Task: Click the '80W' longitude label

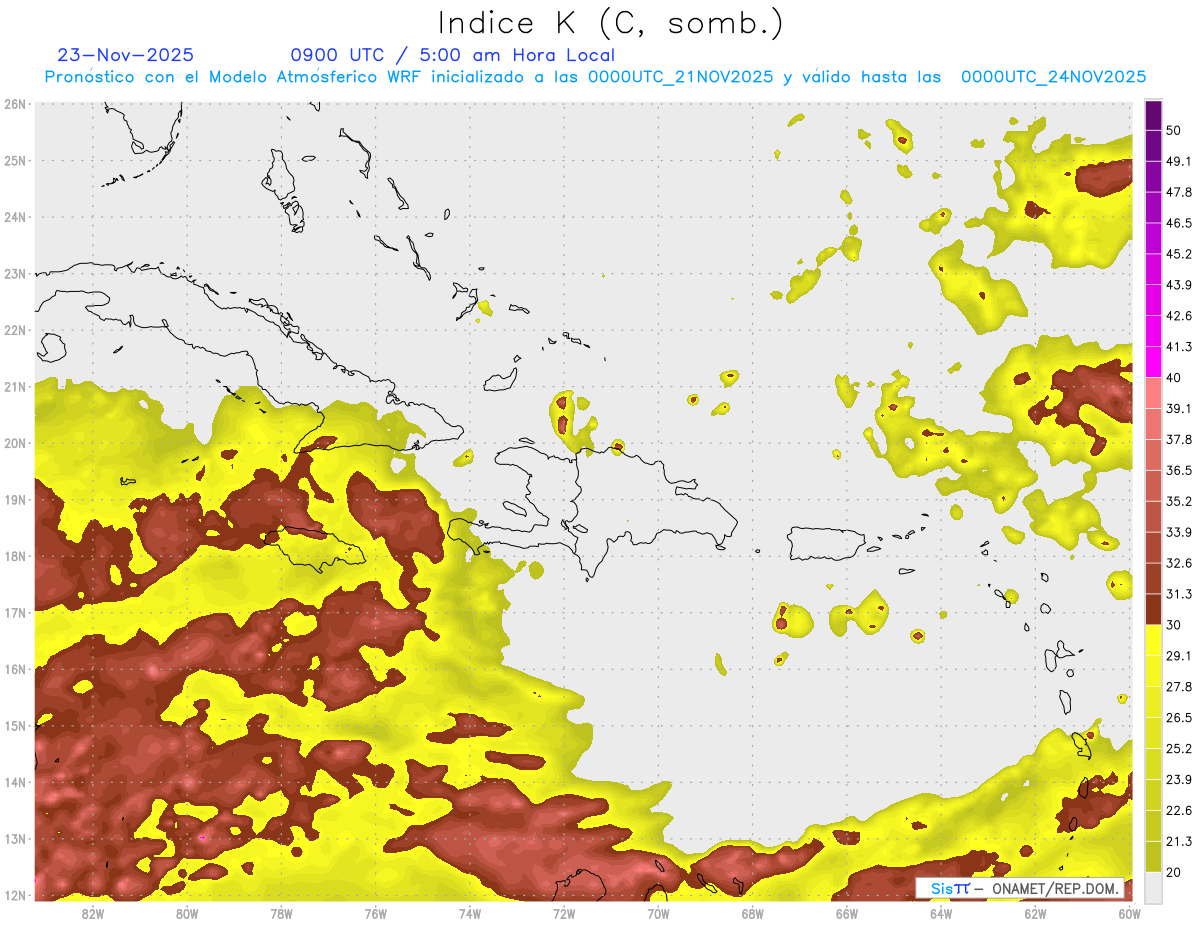Action: tap(187, 913)
